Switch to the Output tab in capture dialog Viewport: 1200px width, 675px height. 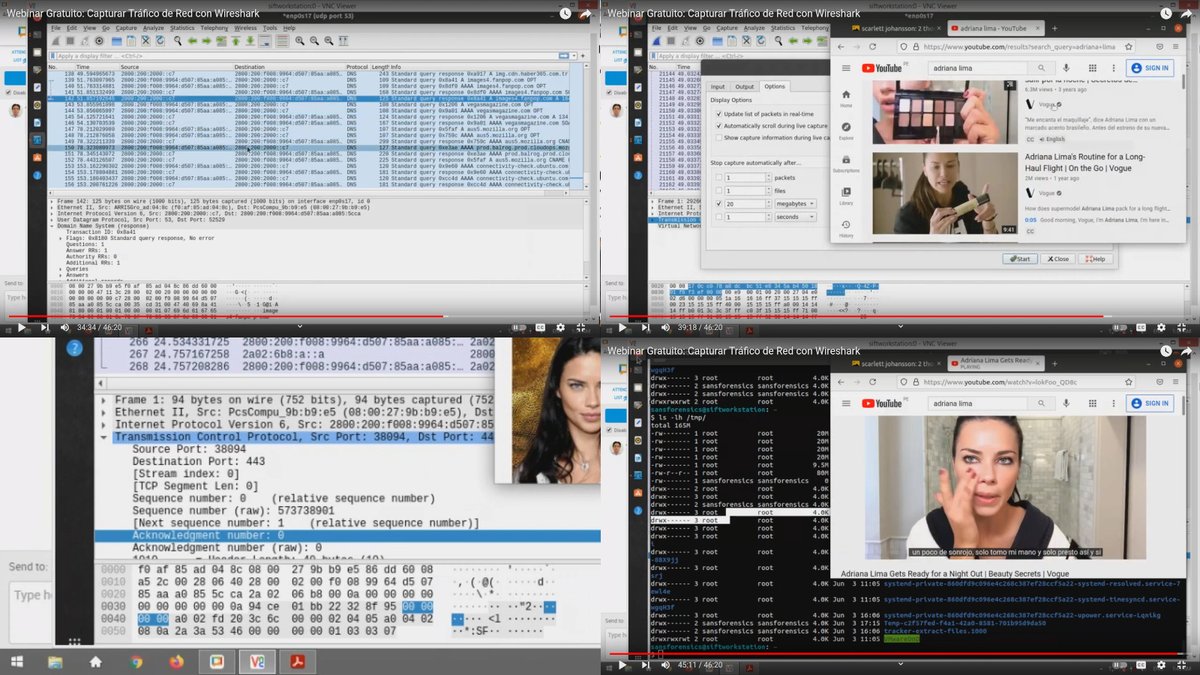tap(744, 87)
